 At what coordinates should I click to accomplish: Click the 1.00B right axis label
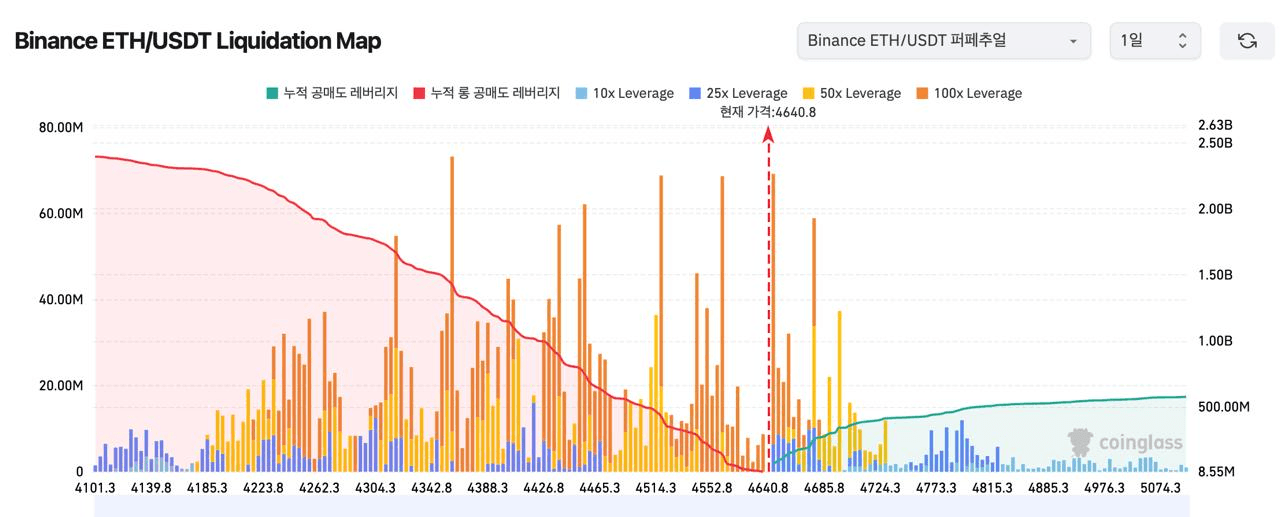coord(1215,341)
